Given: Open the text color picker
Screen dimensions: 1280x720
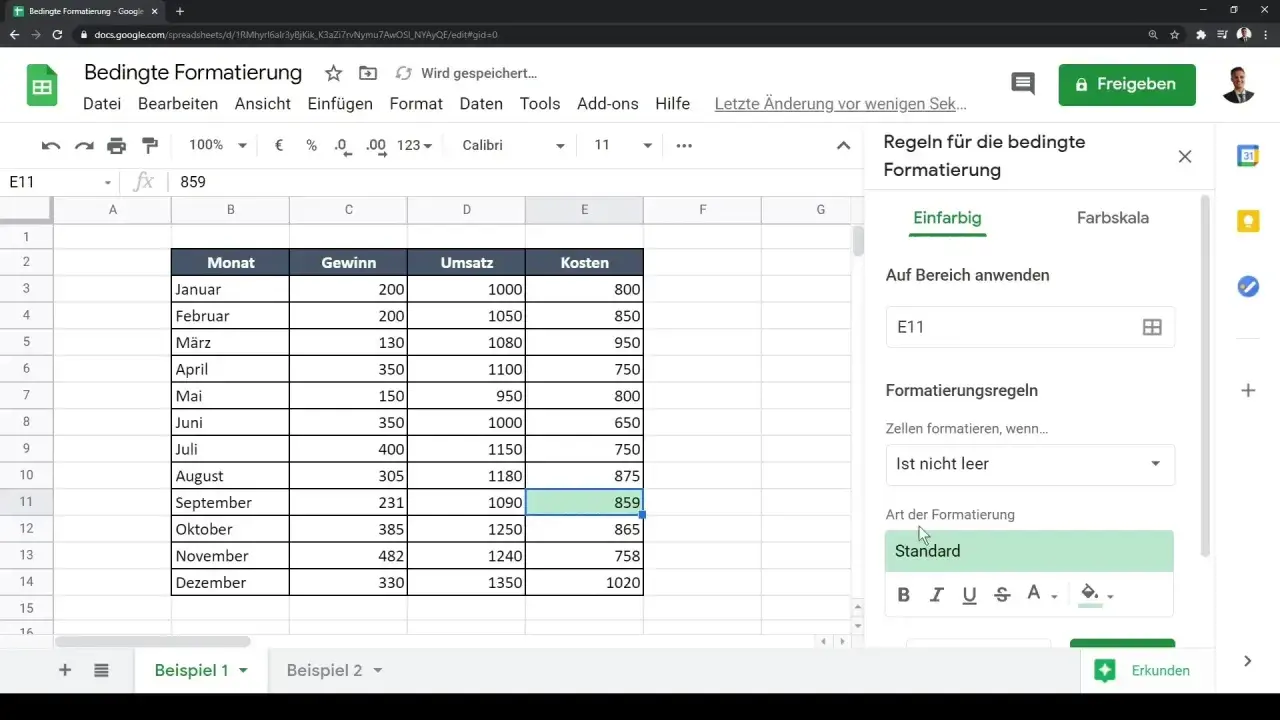Looking at the screenshot, I should (x=1041, y=595).
